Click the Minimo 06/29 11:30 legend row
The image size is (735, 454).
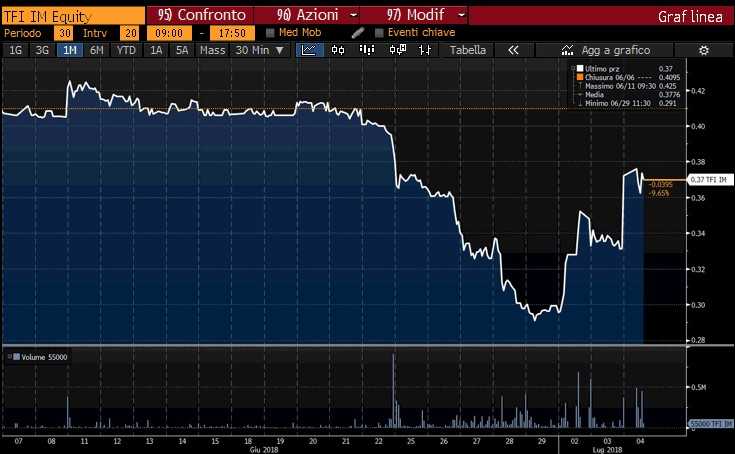tap(627, 103)
